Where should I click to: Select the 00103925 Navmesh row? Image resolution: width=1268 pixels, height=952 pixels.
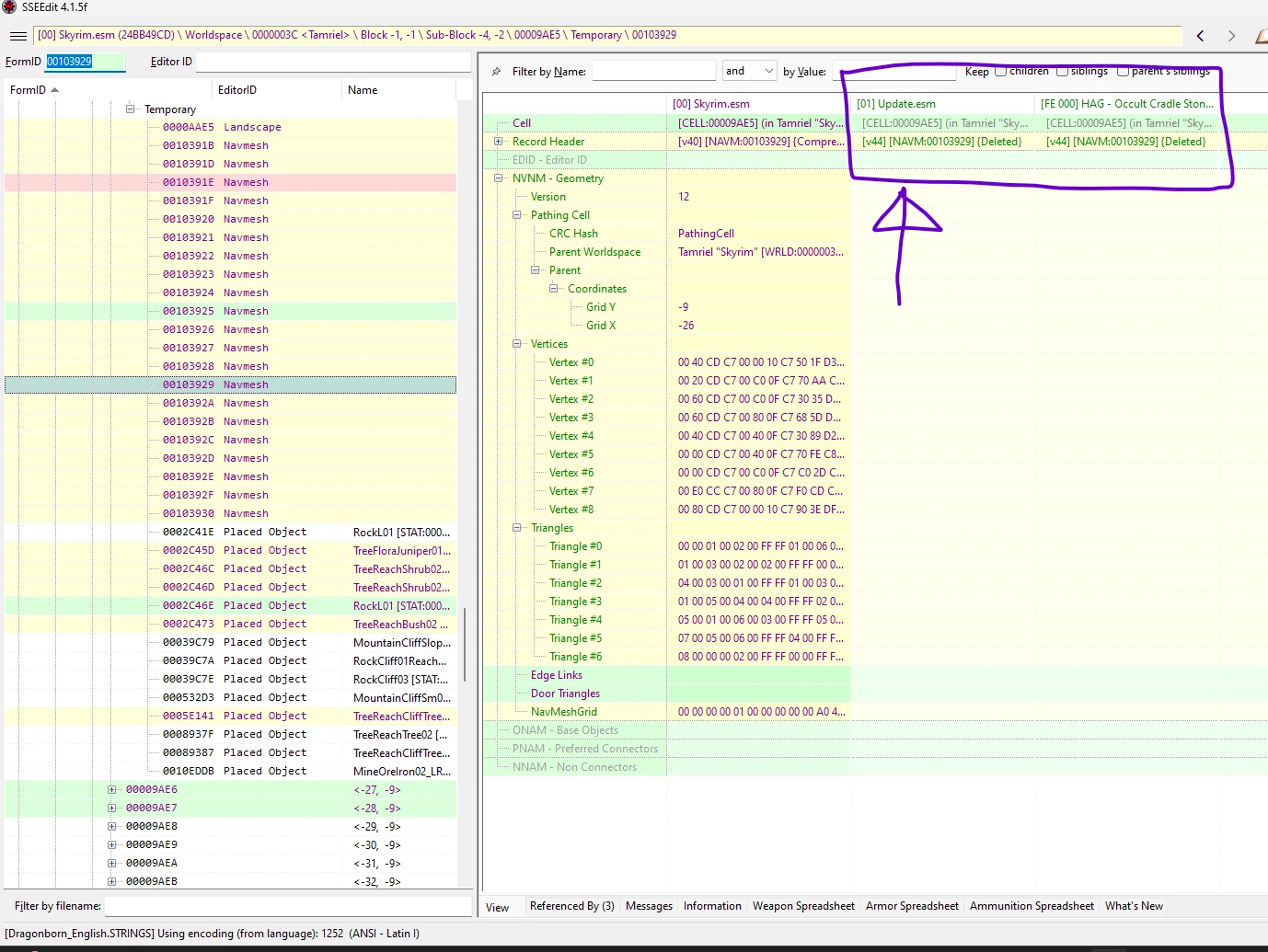tap(230, 311)
